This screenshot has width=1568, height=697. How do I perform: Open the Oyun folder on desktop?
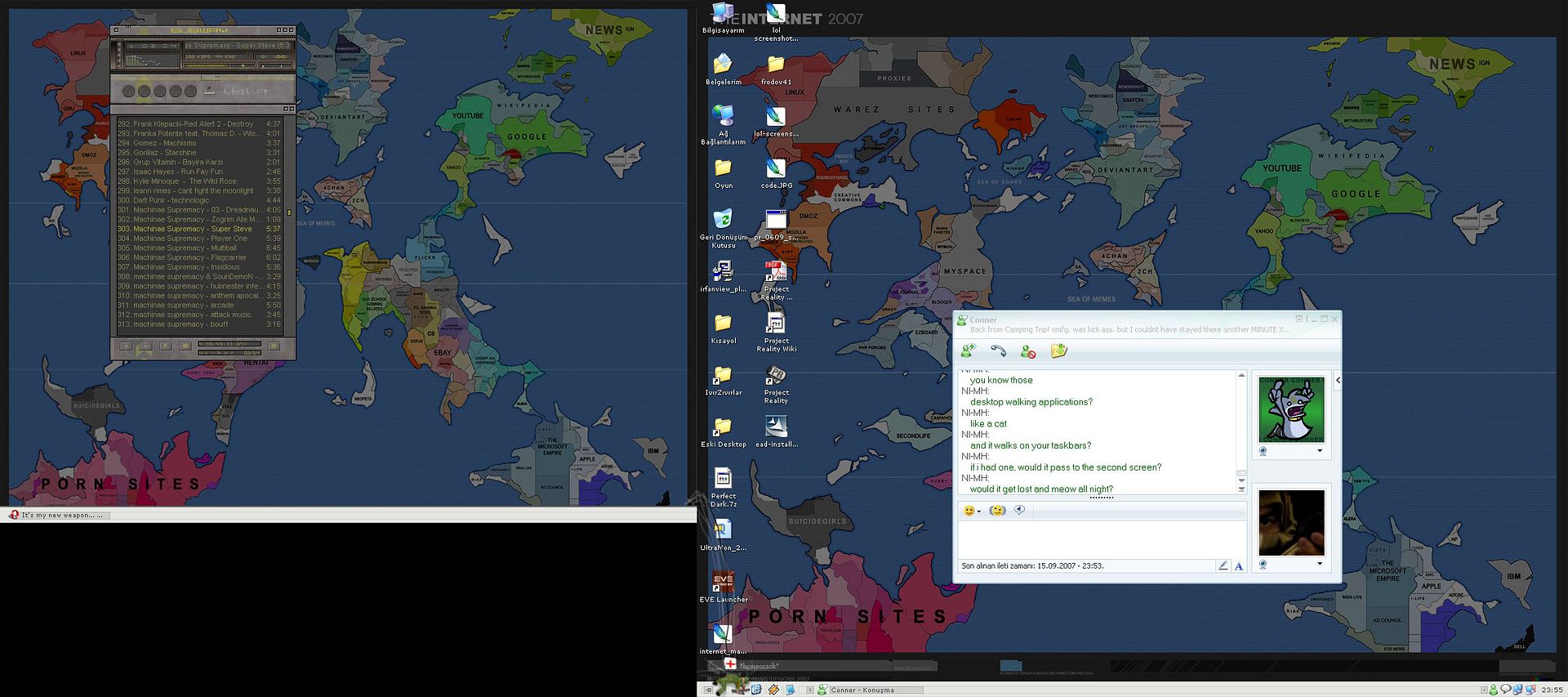724,173
